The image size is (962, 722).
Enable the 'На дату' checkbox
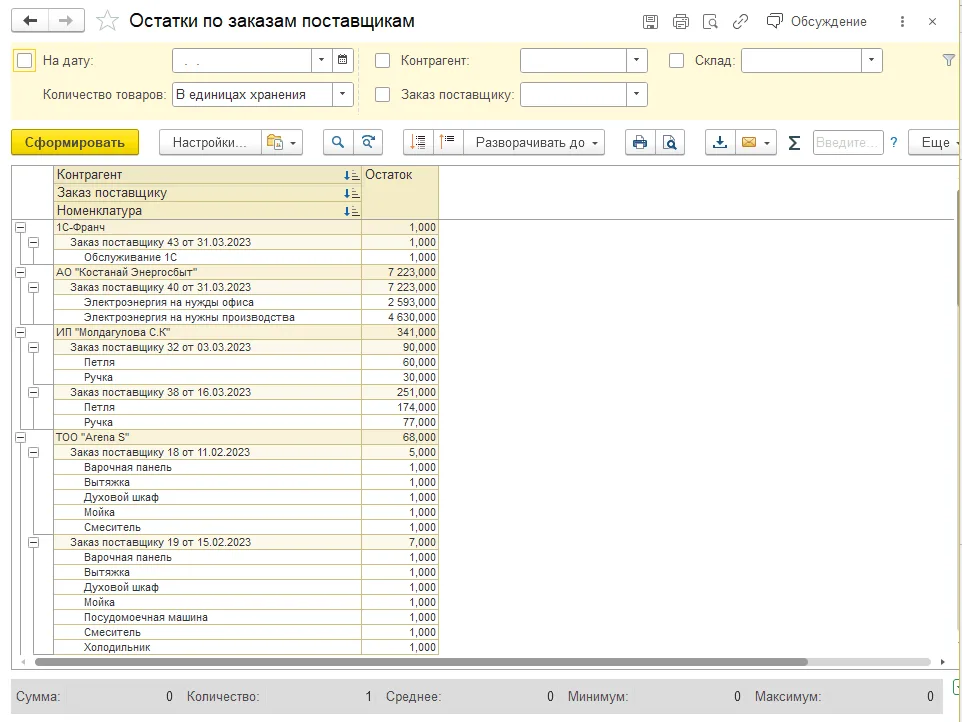25,61
